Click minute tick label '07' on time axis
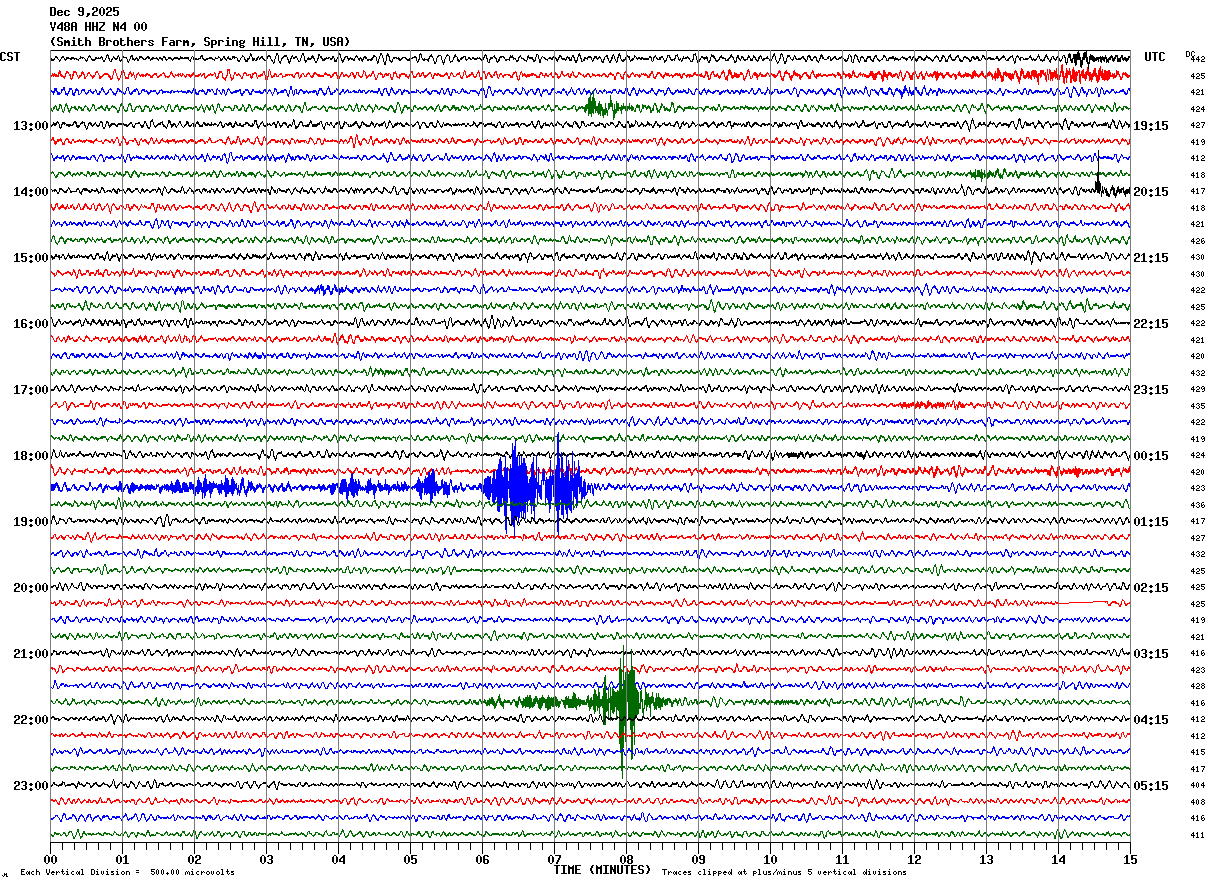 coord(554,859)
